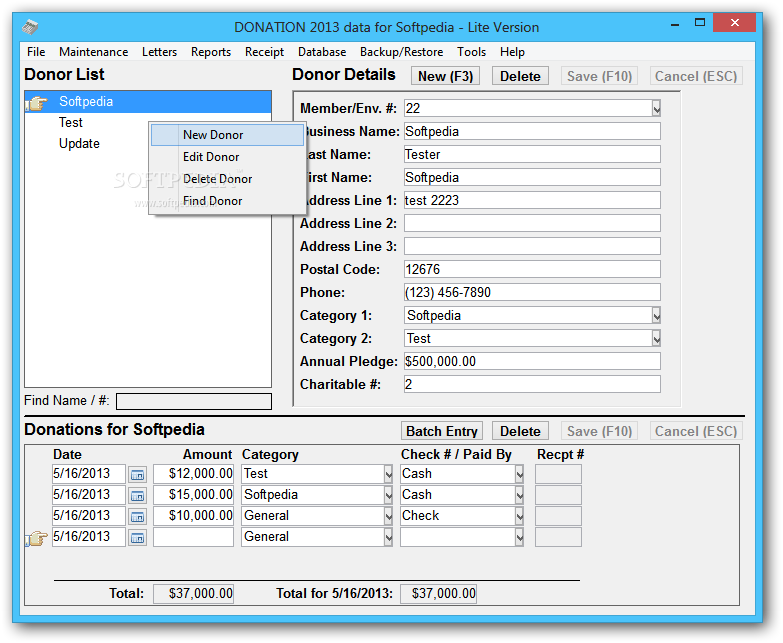
Task: Open Paid By dropdown on the blank-amount row
Action: point(519,537)
